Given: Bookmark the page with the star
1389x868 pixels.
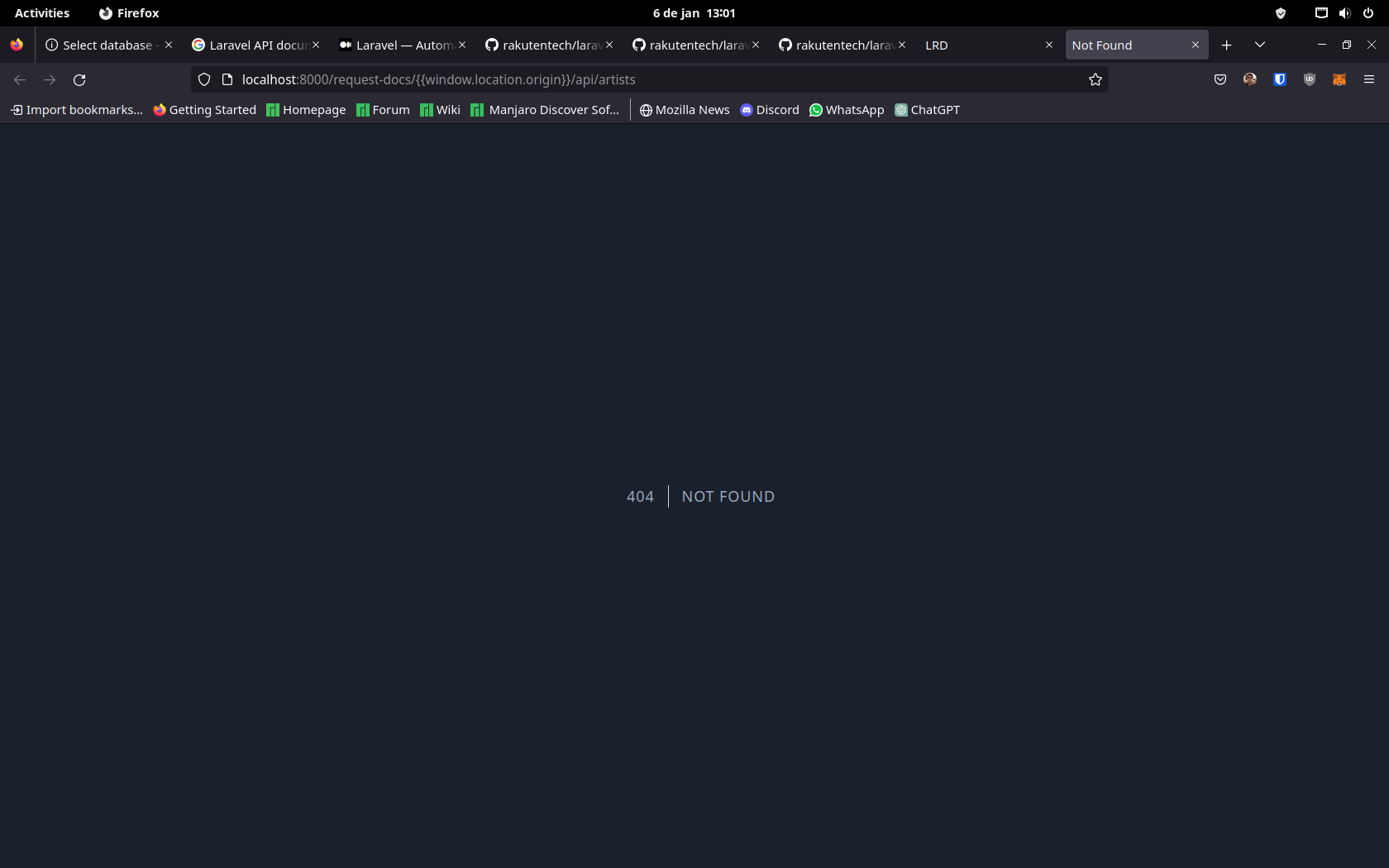Looking at the screenshot, I should [1095, 79].
